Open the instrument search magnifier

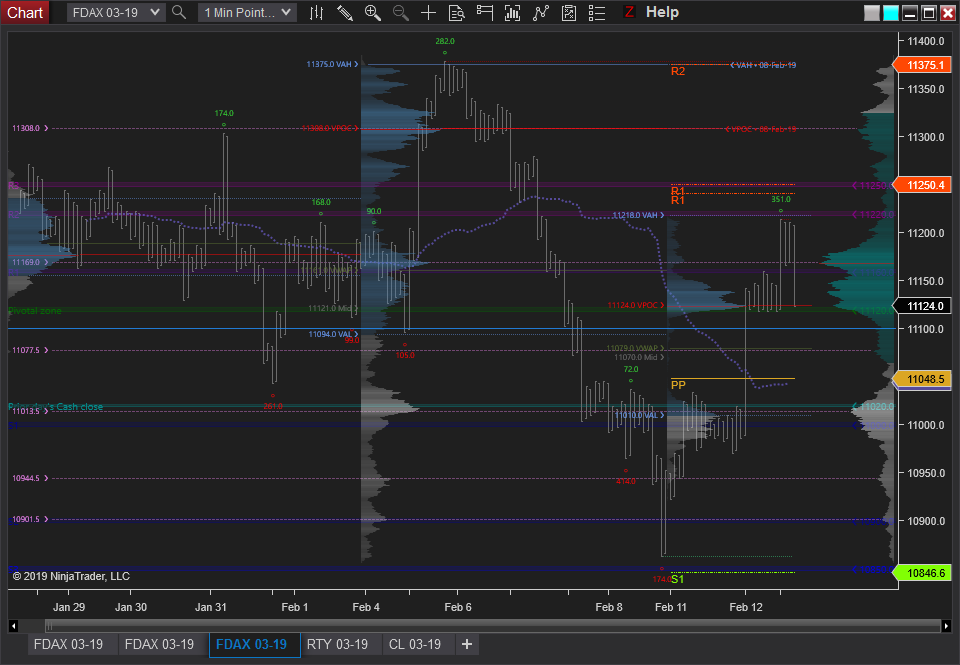(179, 12)
